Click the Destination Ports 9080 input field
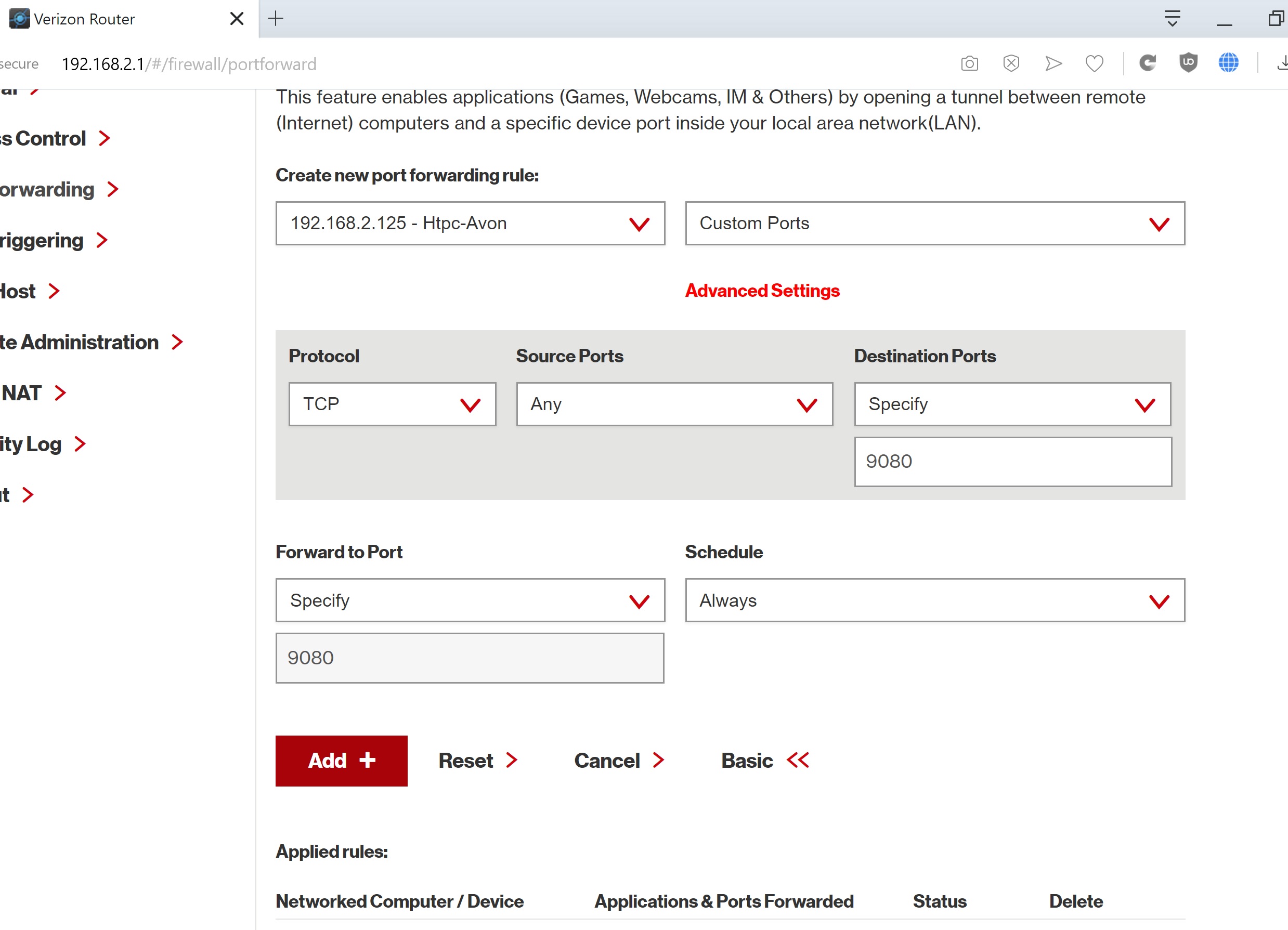Image resolution: width=1288 pixels, height=930 pixels. coord(1012,462)
